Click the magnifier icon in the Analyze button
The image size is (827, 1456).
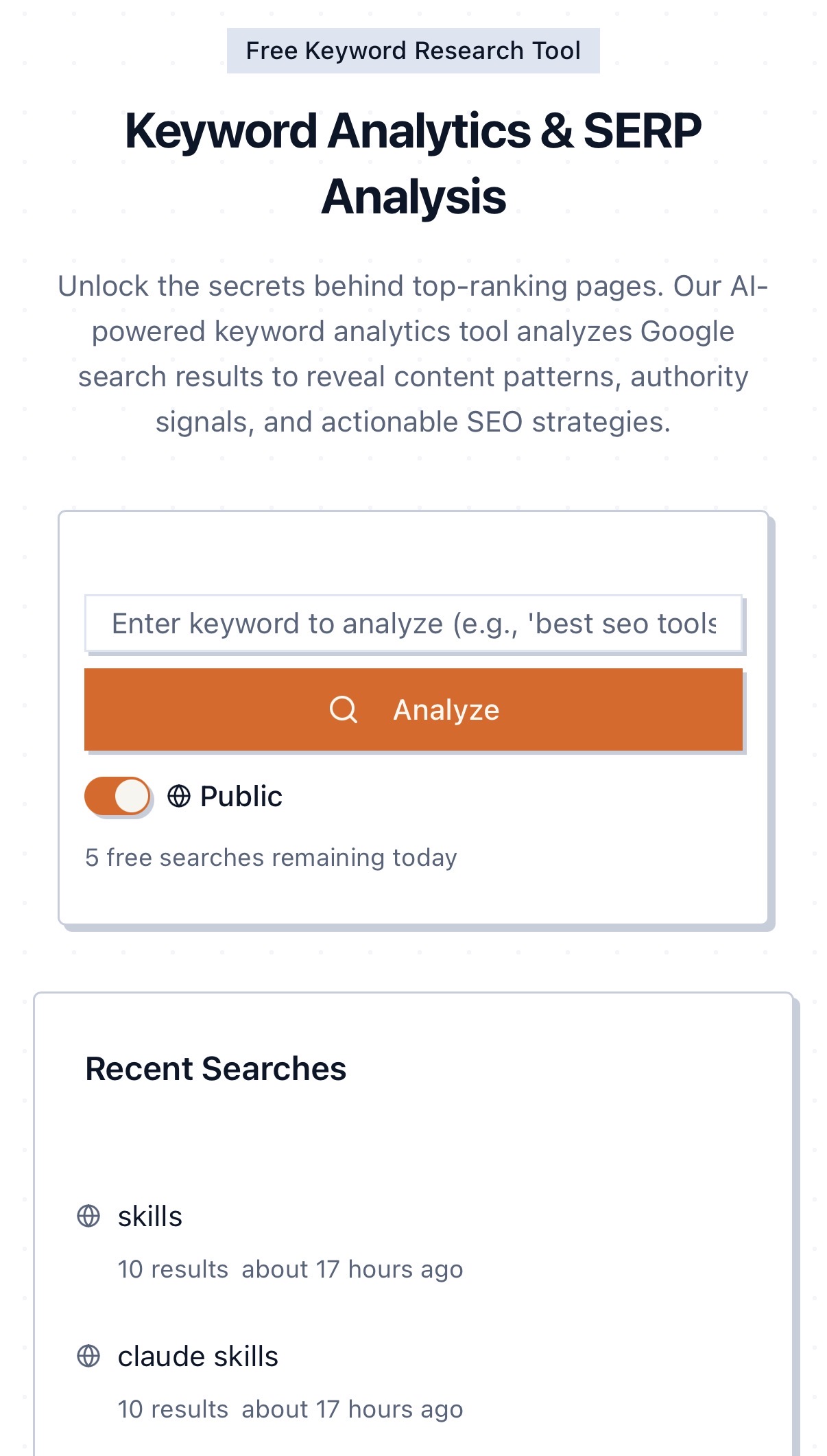click(x=343, y=709)
